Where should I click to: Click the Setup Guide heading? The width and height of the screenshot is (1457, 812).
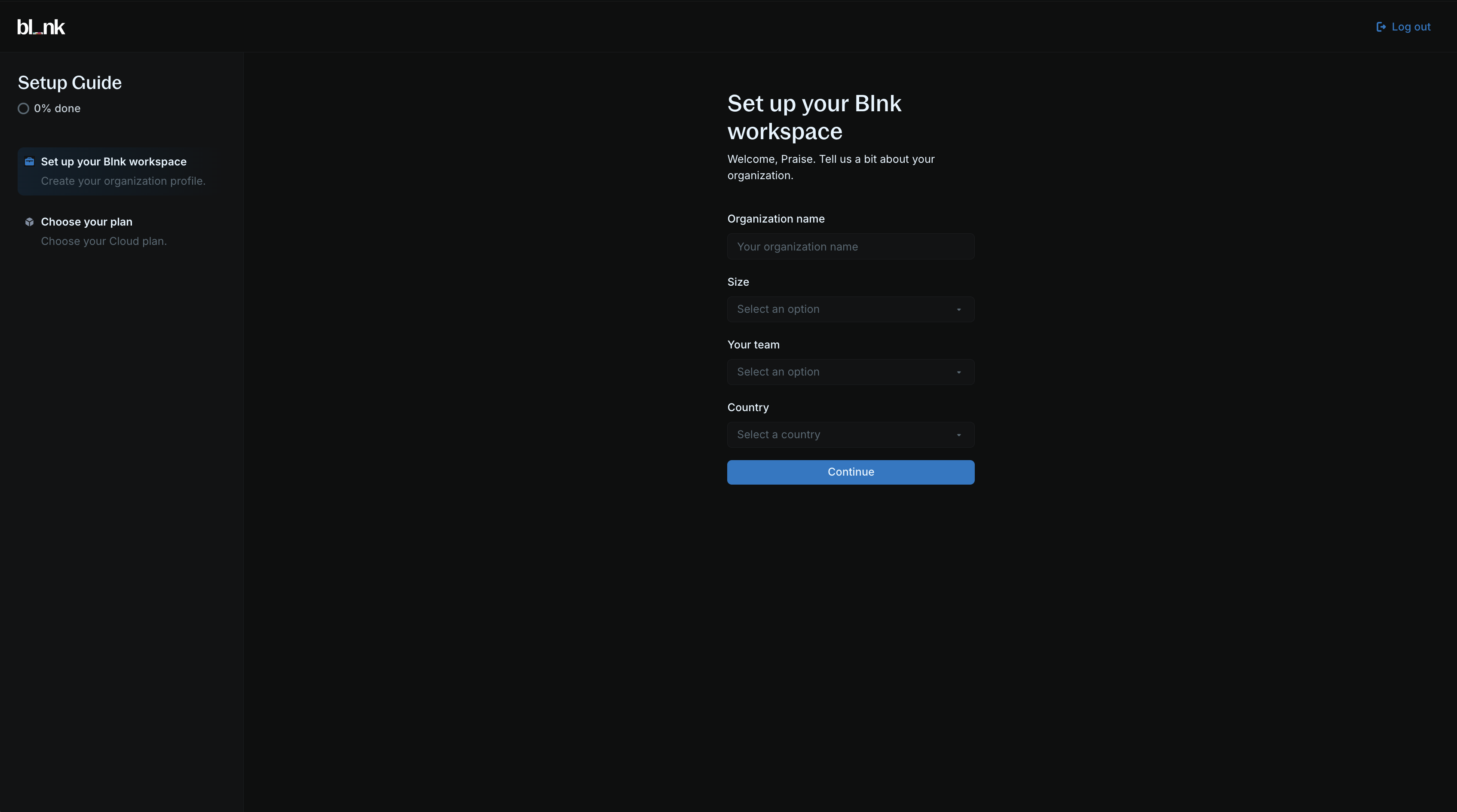(70, 82)
